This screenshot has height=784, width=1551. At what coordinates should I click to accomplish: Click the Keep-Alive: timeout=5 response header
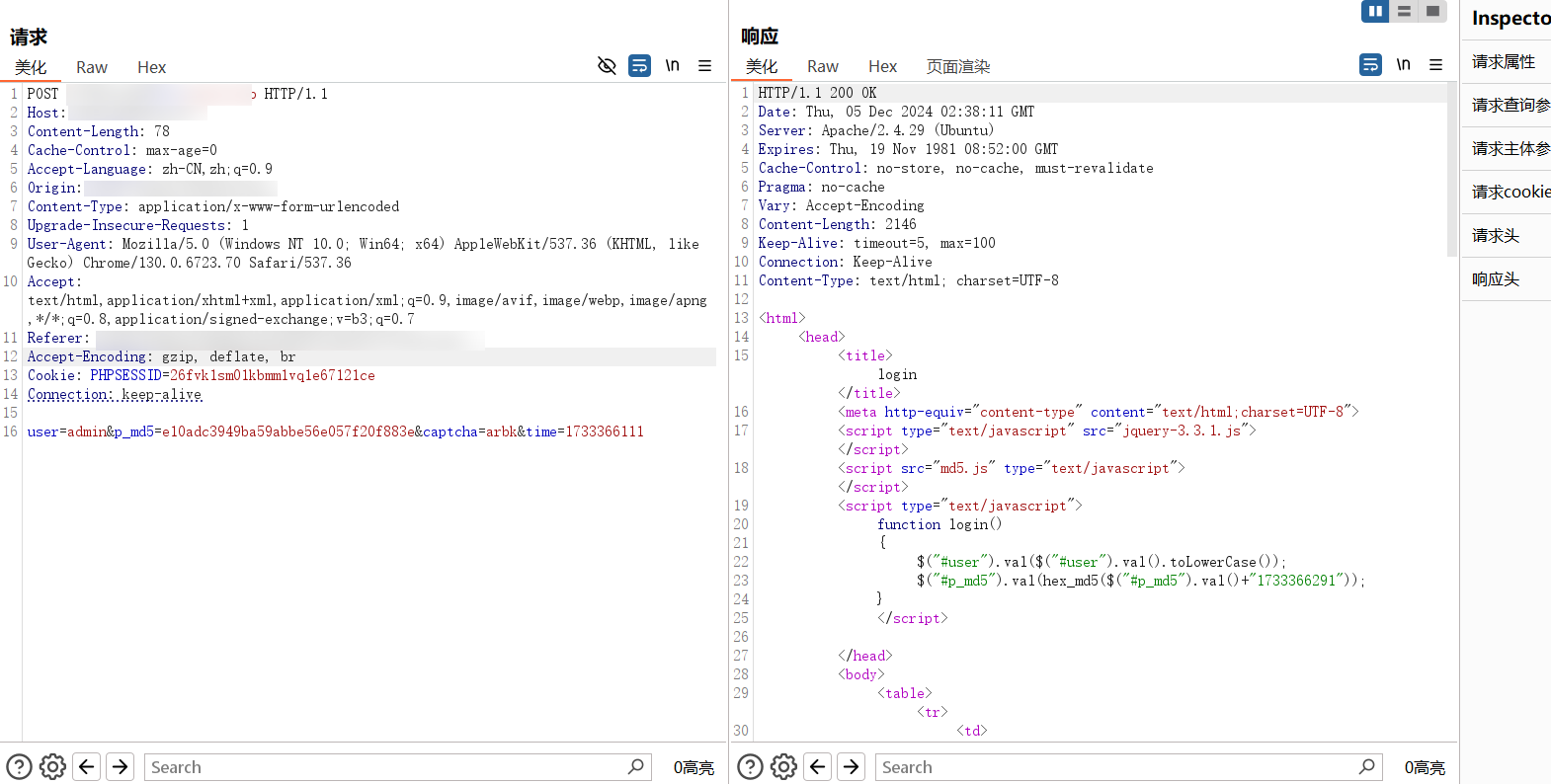tap(877, 243)
